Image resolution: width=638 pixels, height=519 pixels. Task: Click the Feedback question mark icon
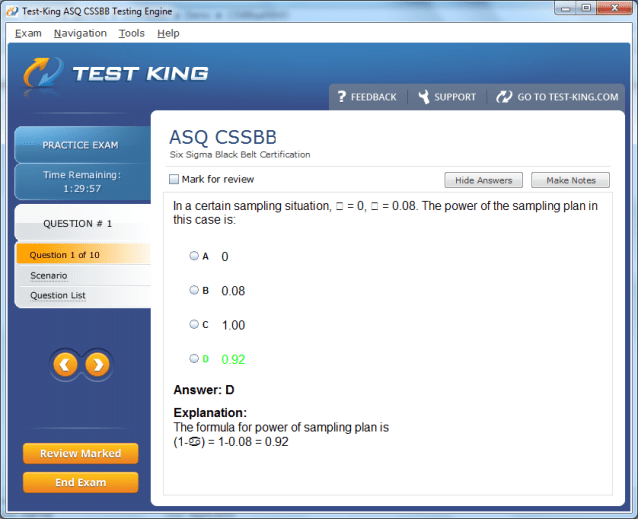341,97
